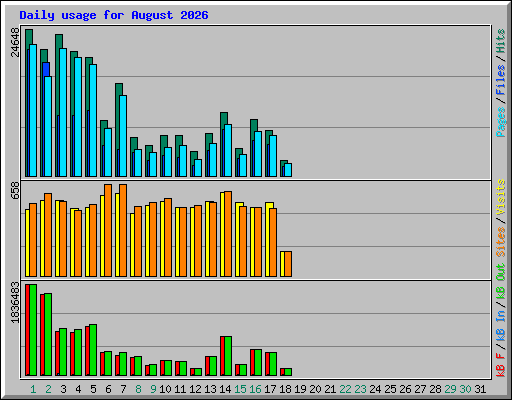Click the green kB Out bar for day 14
Screen dimensions: 512x400
click(x=228, y=356)
